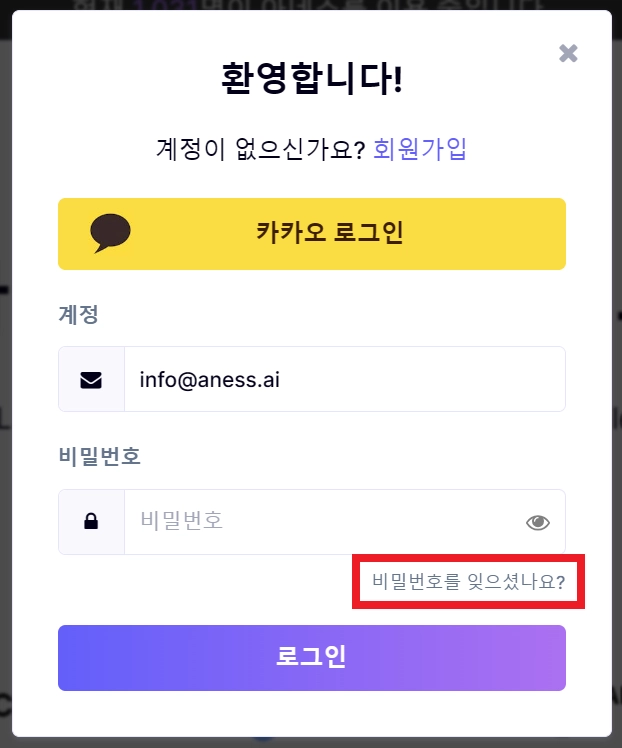Click the 계정이 없으신가요? text
The image size is (622, 748).
pos(260,150)
